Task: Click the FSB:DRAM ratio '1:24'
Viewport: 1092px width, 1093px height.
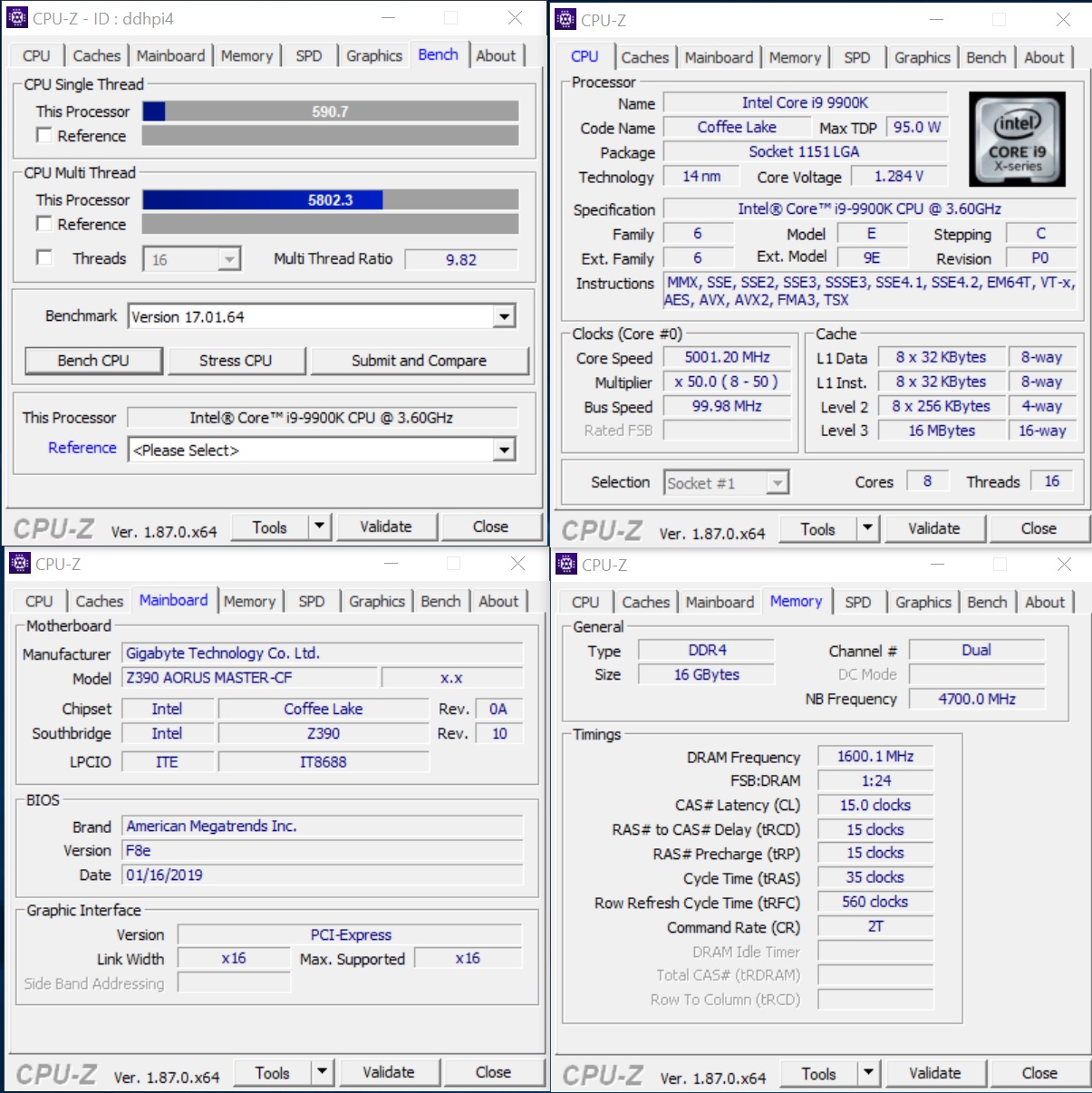Action: (875, 780)
